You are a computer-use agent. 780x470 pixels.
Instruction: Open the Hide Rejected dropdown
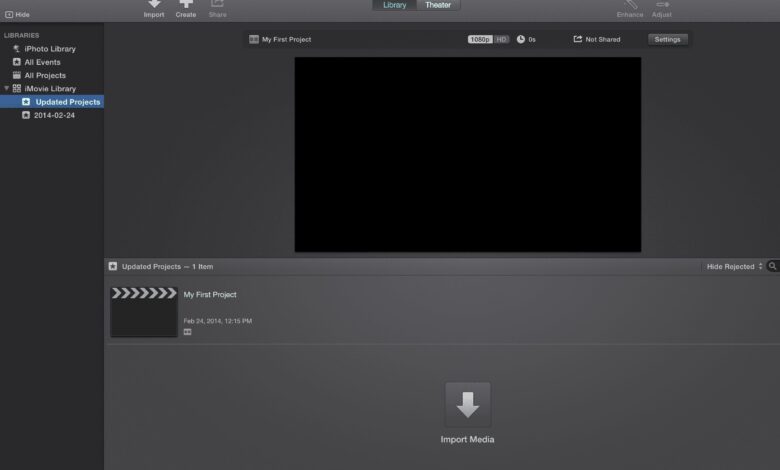[x=734, y=267]
